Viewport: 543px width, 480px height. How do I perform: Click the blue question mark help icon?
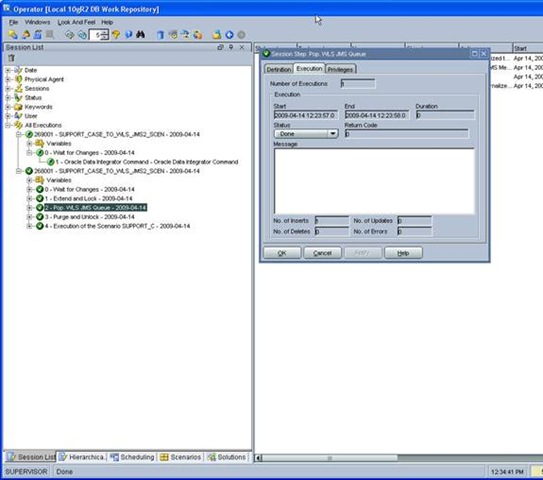pos(128,34)
